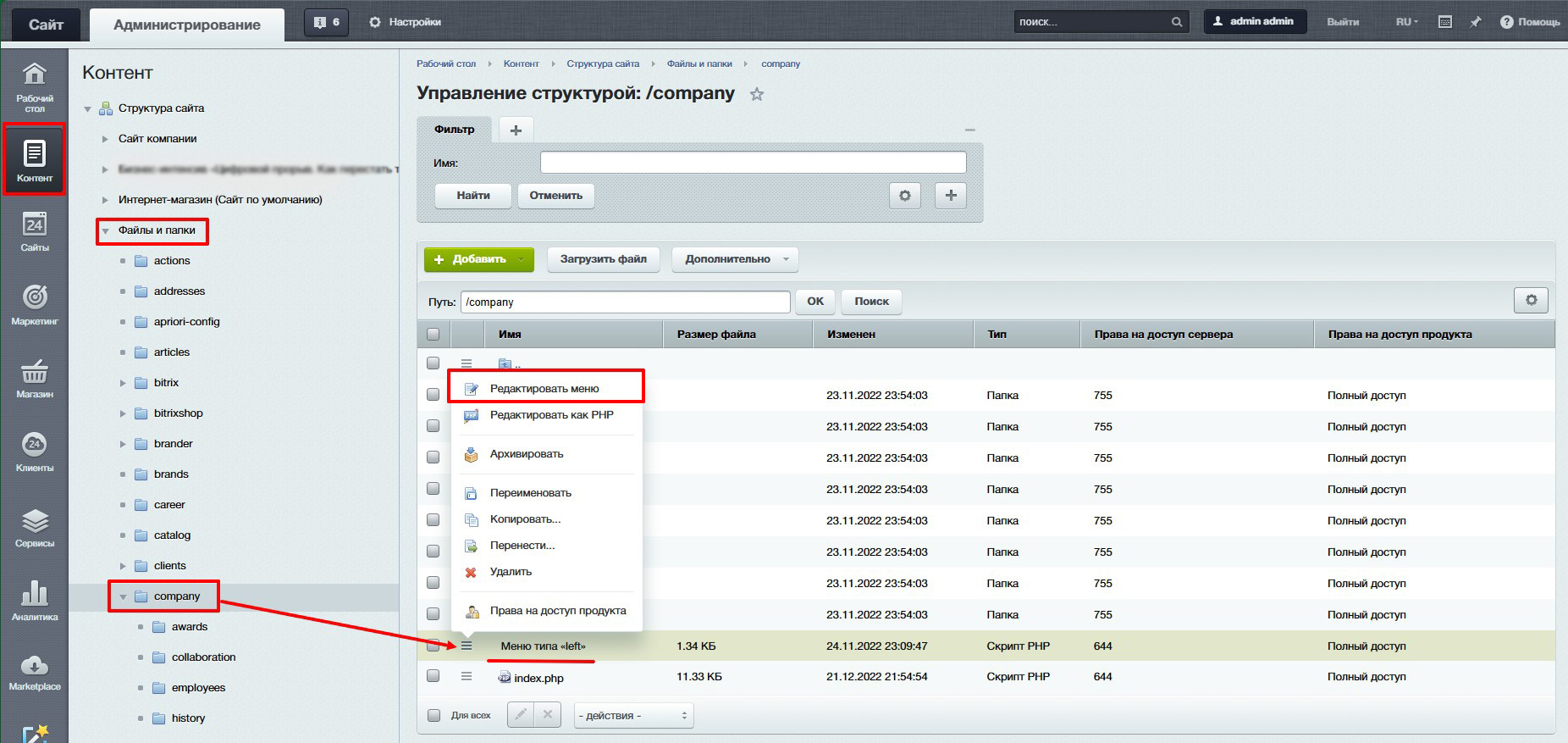
Task: Choose 'Удалить' in the context menu
Action: click(511, 572)
